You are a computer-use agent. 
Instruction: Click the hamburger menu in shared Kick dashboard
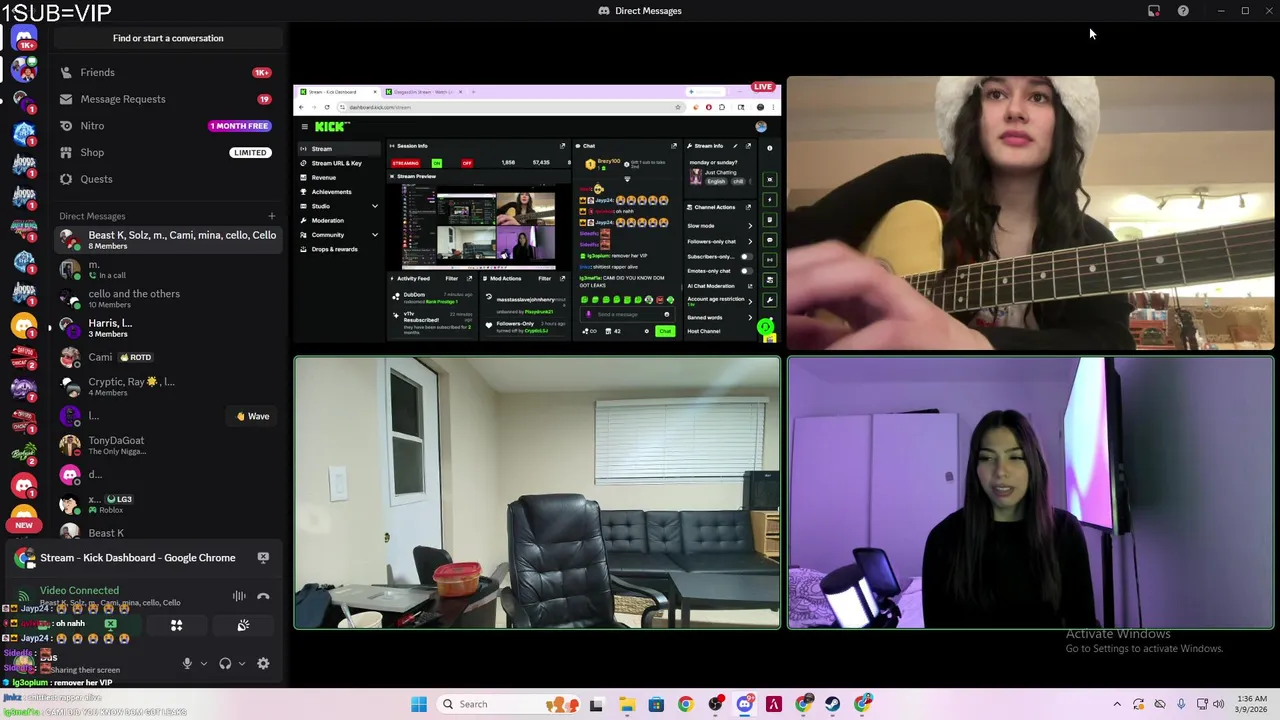pyautogui.click(x=303, y=126)
